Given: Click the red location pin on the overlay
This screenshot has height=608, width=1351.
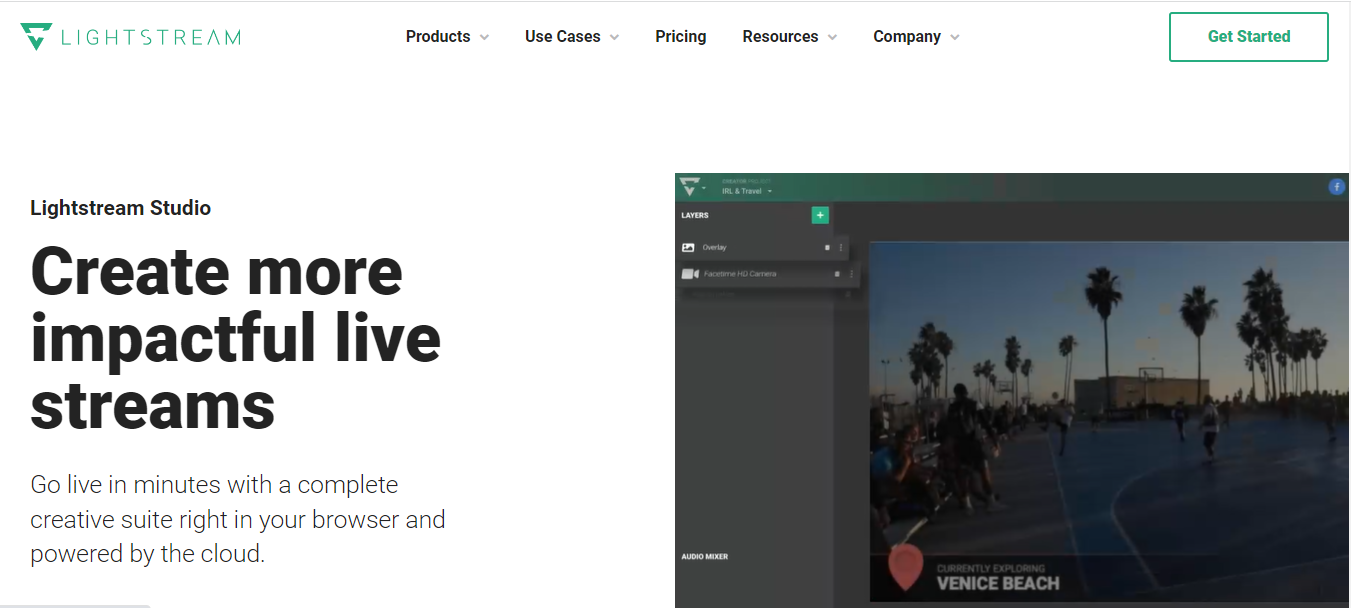Looking at the screenshot, I should (x=905, y=567).
